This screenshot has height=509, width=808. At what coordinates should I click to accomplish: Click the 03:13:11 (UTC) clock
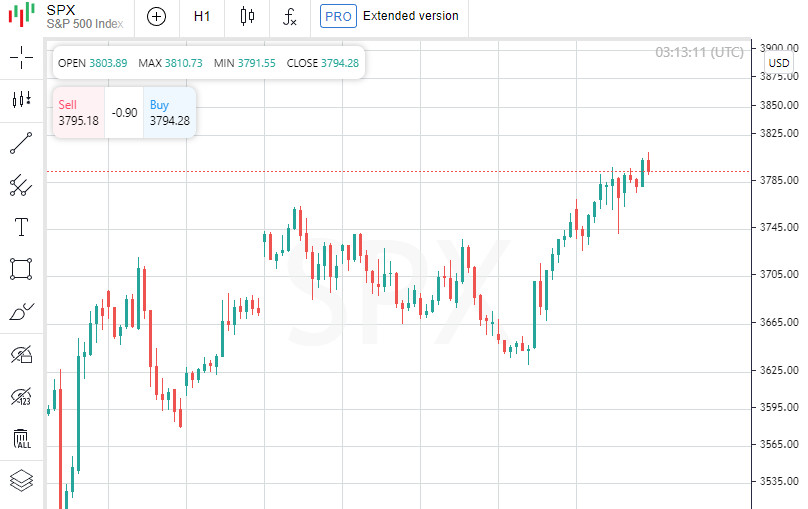pos(699,52)
